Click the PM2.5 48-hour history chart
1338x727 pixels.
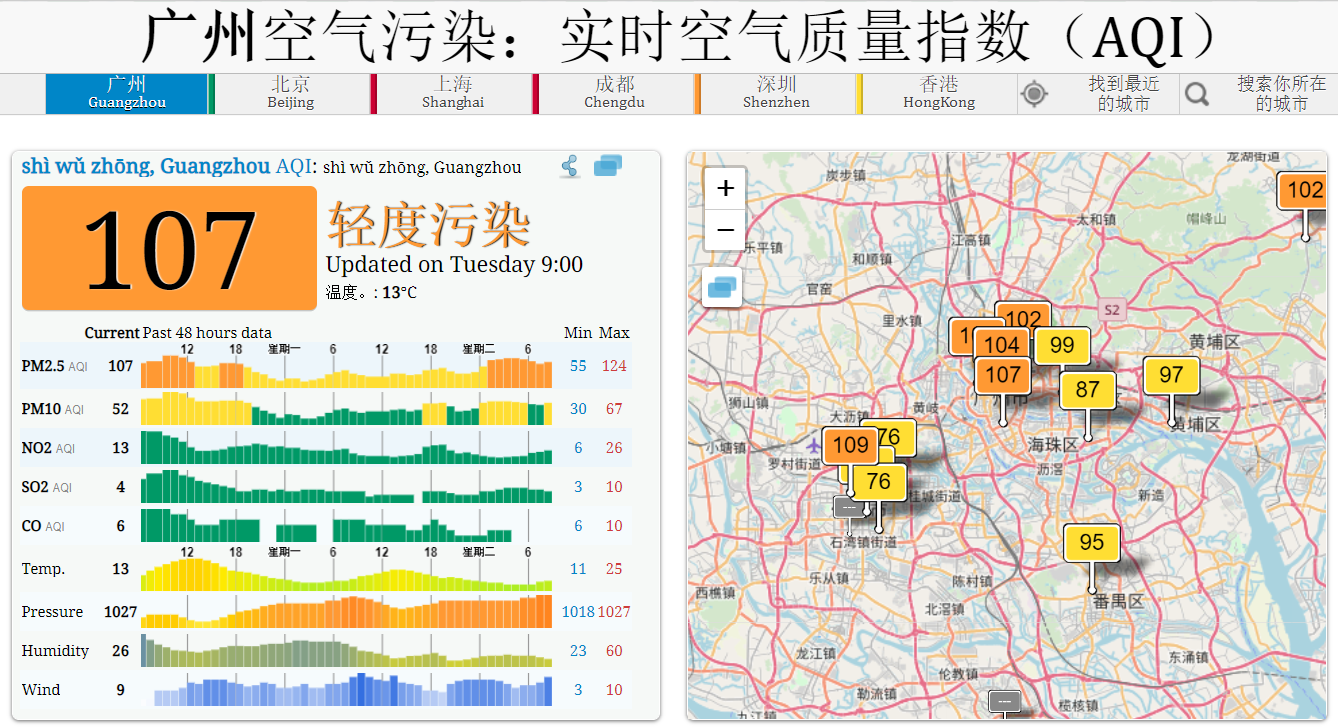(x=346, y=367)
